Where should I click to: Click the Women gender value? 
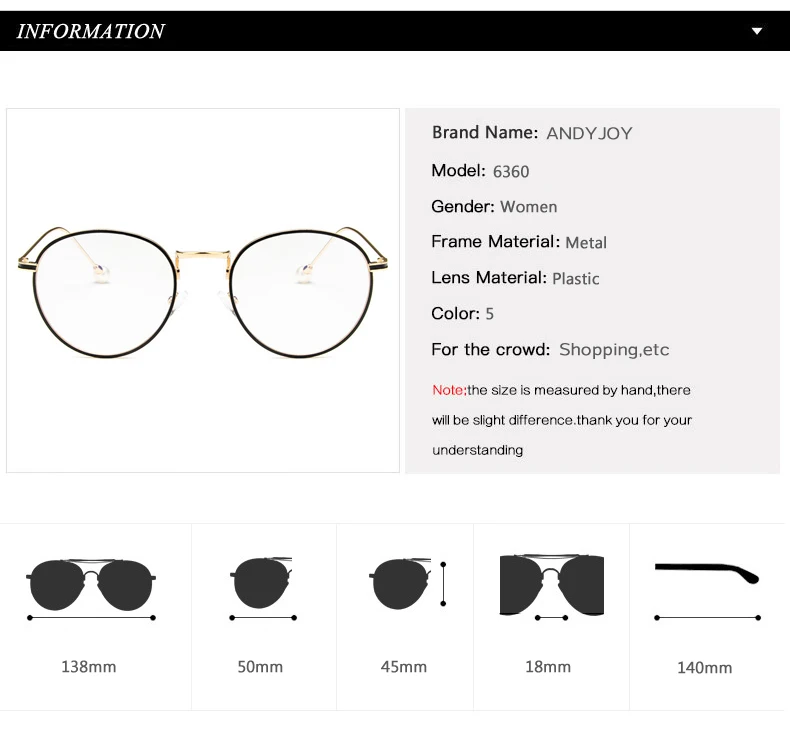pyautogui.click(x=529, y=207)
